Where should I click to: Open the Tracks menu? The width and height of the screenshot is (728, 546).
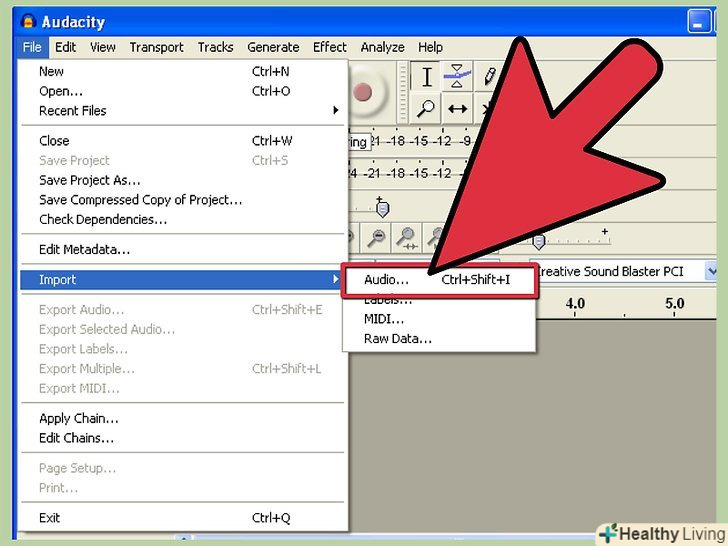pyautogui.click(x=215, y=47)
